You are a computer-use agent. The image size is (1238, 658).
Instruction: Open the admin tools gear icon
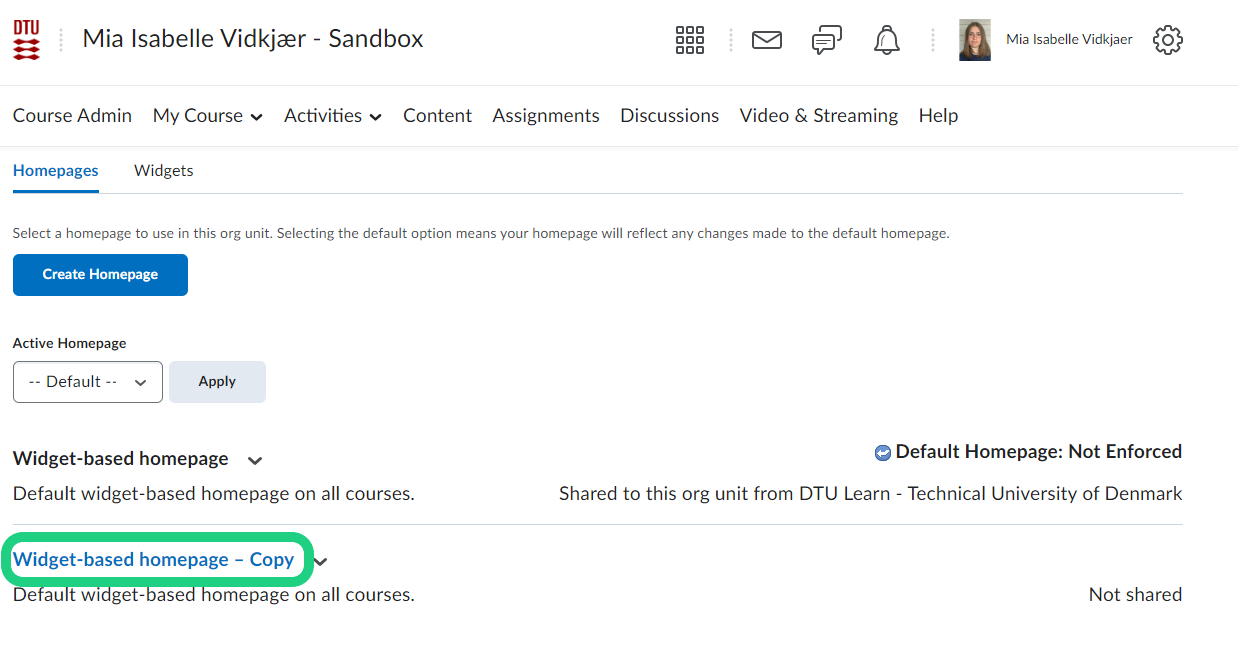coord(1167,40)
